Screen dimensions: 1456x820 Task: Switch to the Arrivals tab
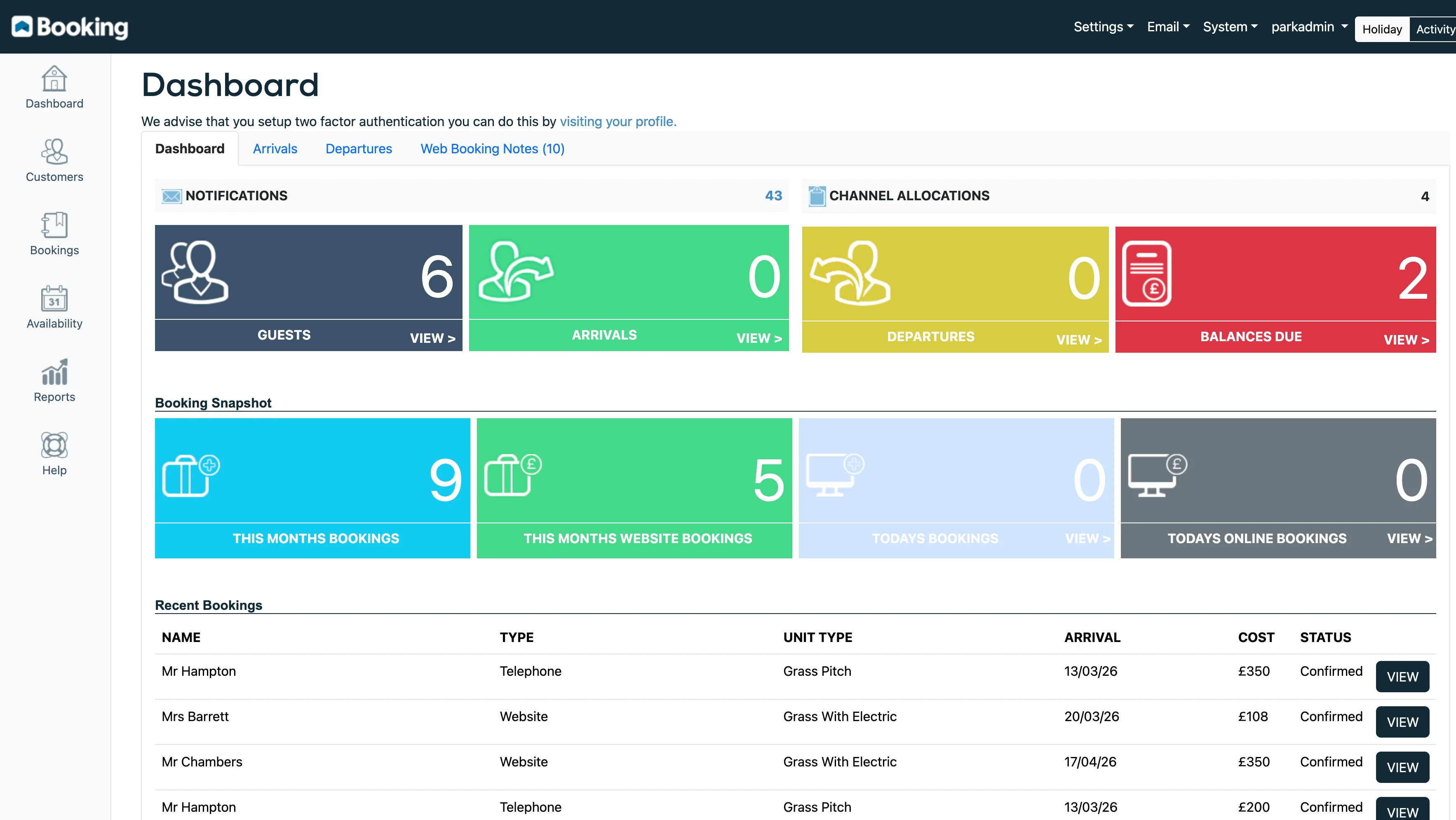click(x=275, y=149)
